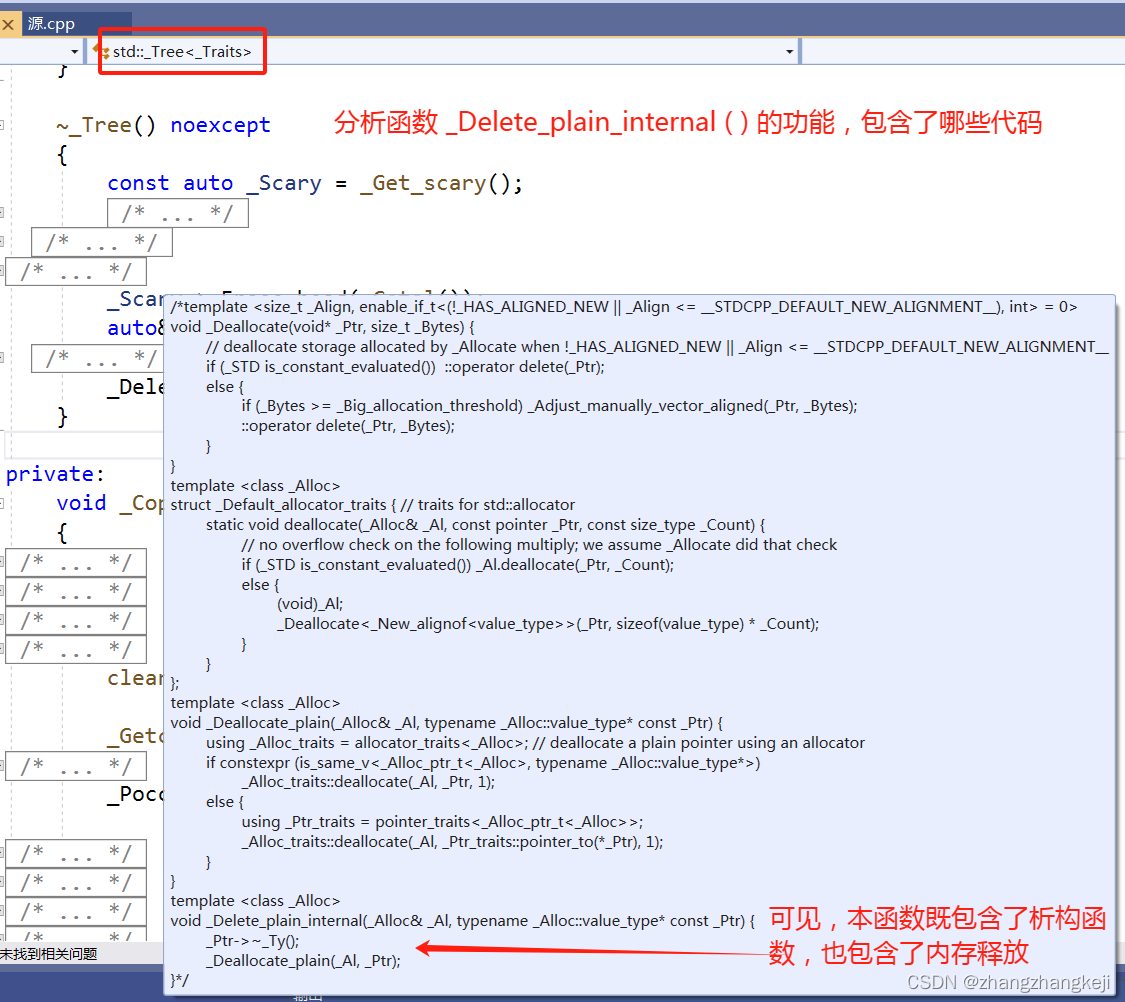Expand collapsed comment below the _Get_scary line
Image resolution: width=1125 pixels, height=1002 pixels.
(x=178, y=213)
